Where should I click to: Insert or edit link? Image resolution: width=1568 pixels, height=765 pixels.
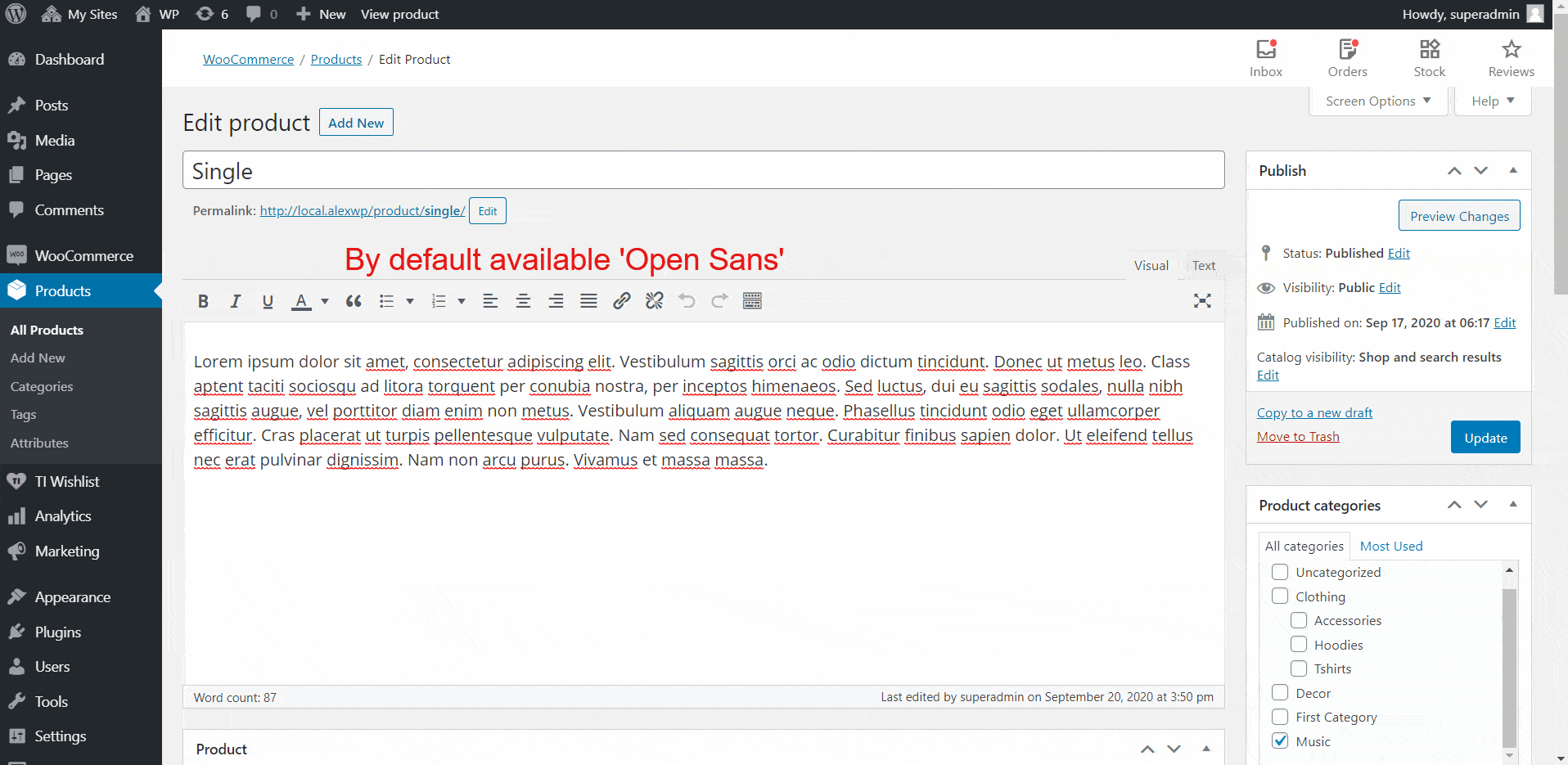point(622,301)
